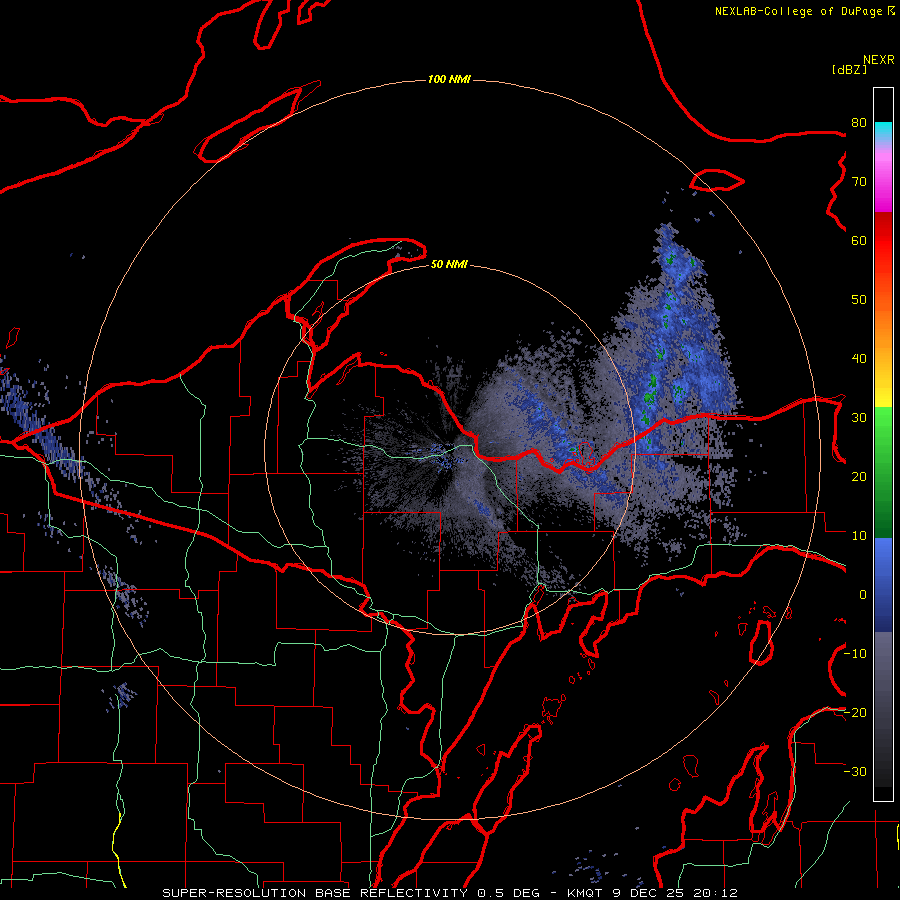Click the [dBZ] units label

click(x=849, y=69)
